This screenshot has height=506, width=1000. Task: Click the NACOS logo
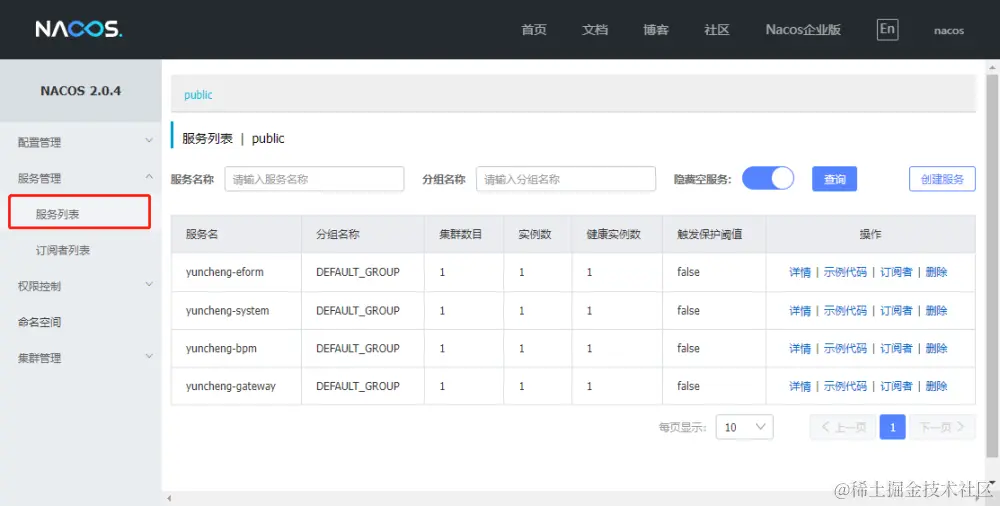78,29
